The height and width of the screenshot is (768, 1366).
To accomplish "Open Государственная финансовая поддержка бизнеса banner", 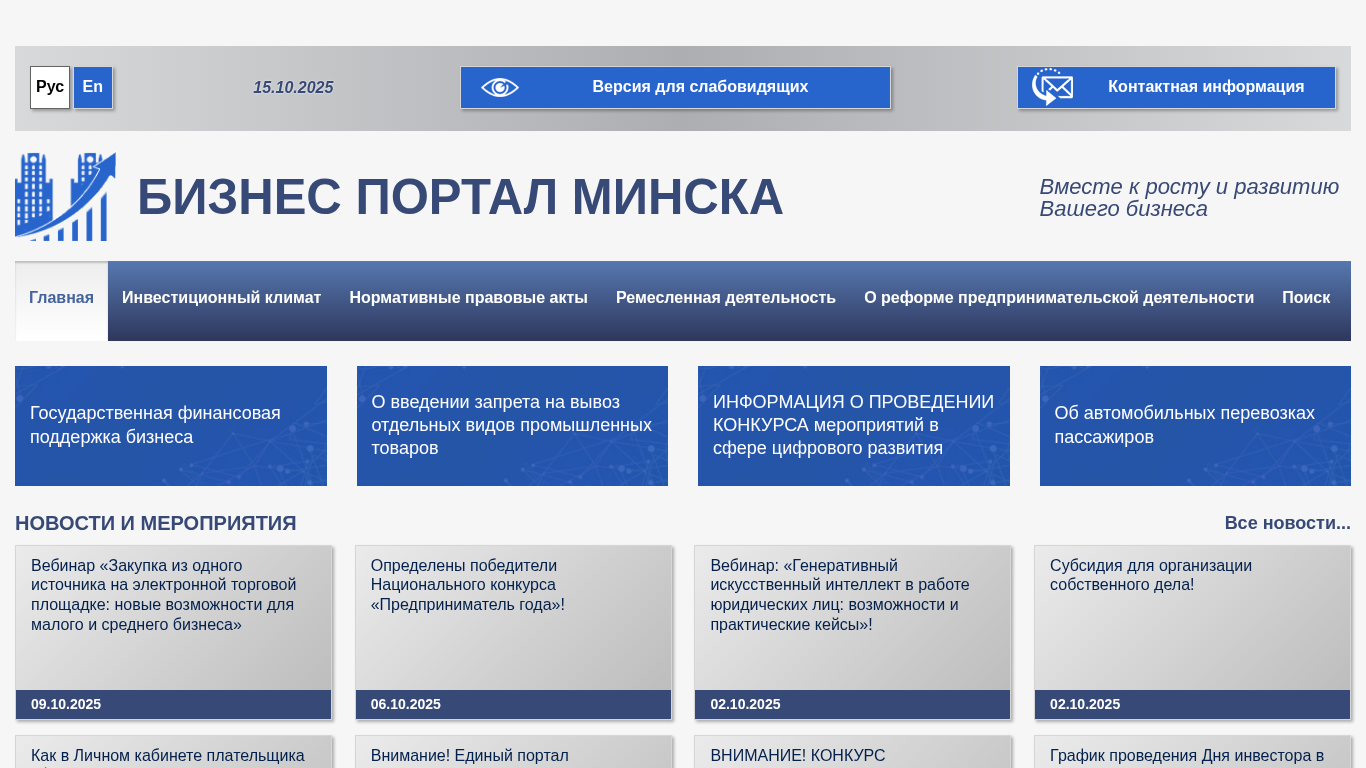I will (171, 426).
